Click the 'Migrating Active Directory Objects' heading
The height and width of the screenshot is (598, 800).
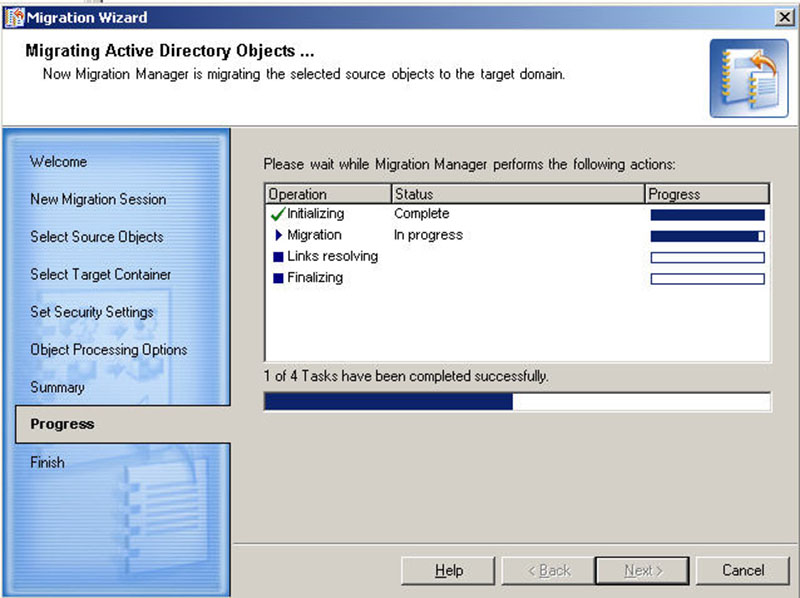pyautogui.click(x=170, y=51)
